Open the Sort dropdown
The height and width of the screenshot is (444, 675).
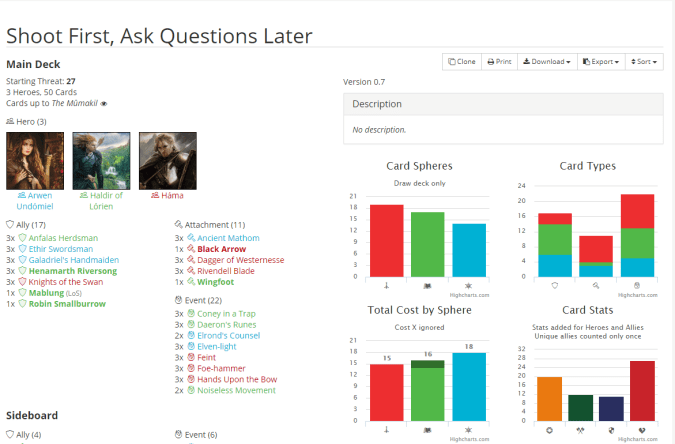(x=644, y=62)
